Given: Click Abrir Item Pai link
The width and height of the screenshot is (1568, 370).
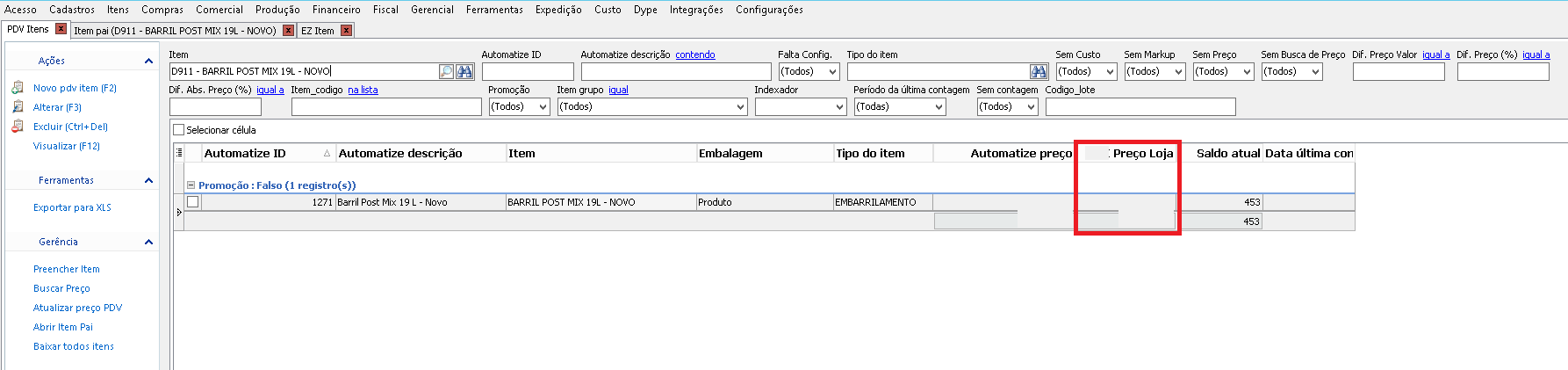Looking at the screenshot, I should (63, 327).
